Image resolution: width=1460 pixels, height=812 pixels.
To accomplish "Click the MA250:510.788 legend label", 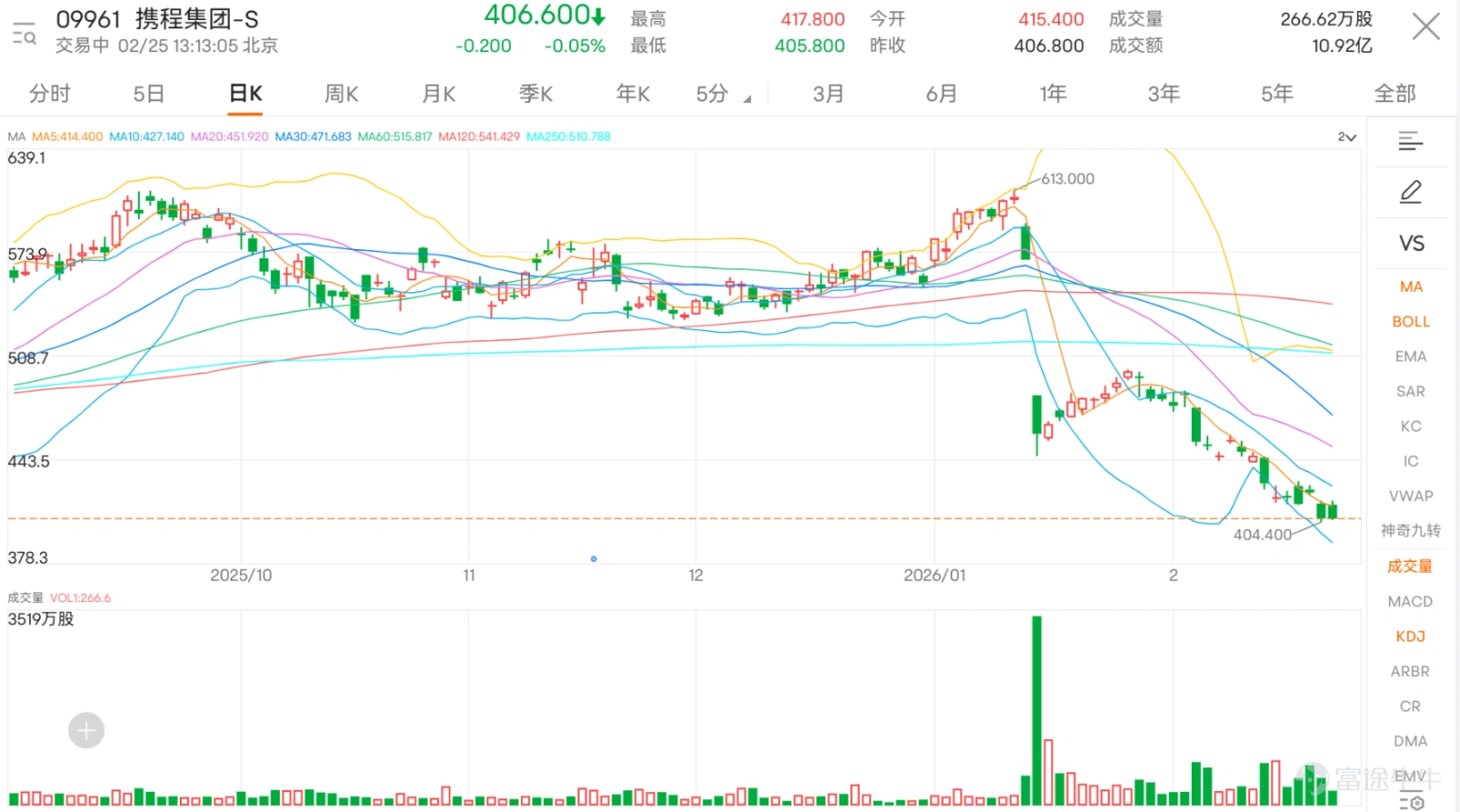I will coord(568,137).
